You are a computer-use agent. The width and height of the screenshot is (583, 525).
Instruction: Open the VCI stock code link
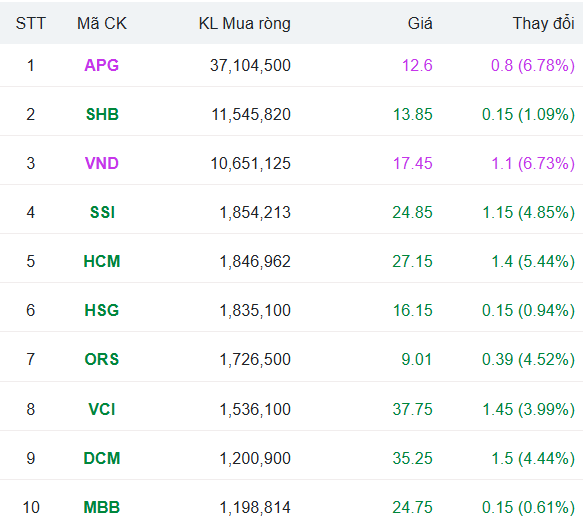[x=102, y=409]
